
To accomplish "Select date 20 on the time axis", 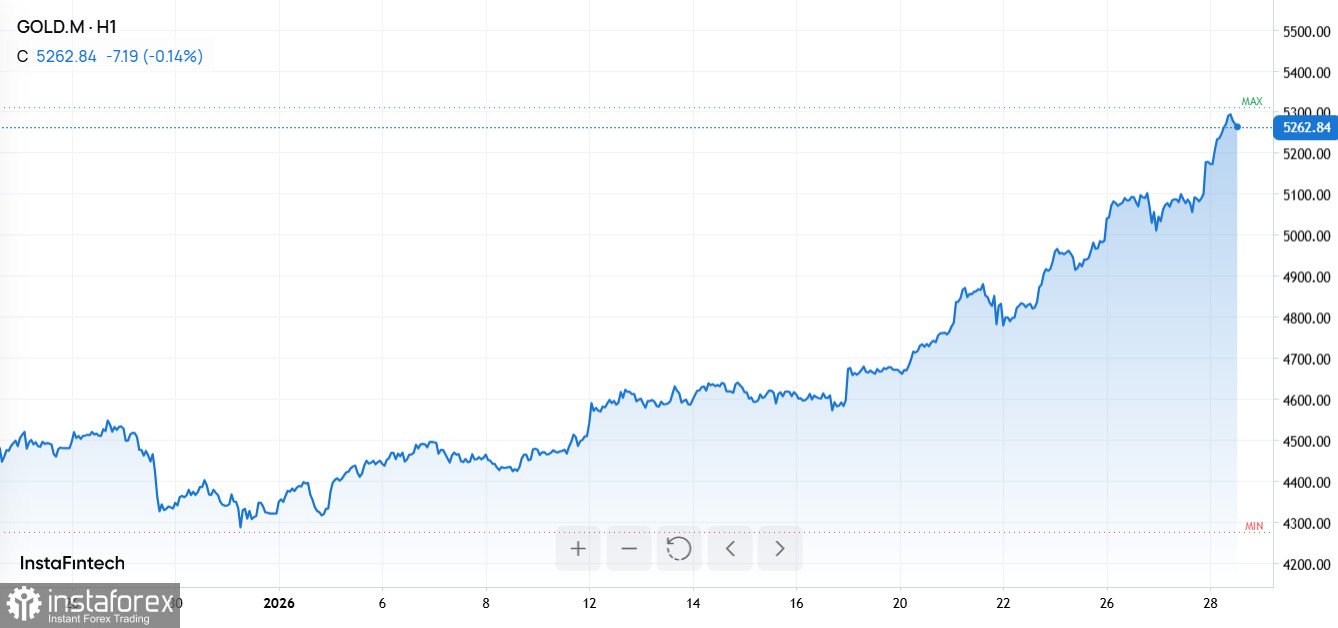I will pyautogui.click(x=900, y=603).
